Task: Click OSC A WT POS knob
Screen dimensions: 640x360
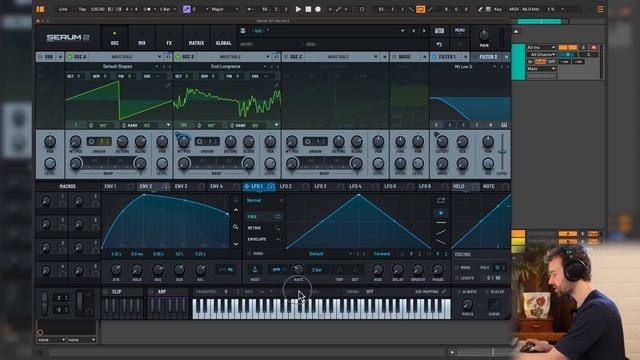Action: (76, 142)
